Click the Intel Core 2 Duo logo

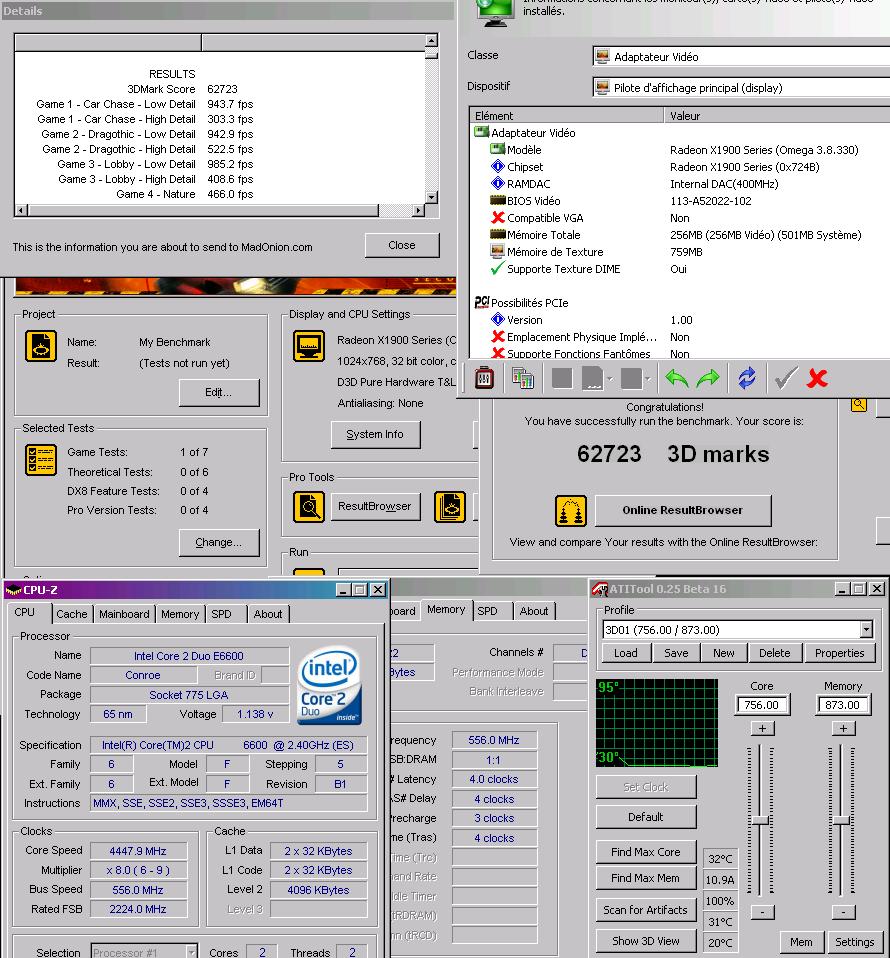(x=329, y=686)
